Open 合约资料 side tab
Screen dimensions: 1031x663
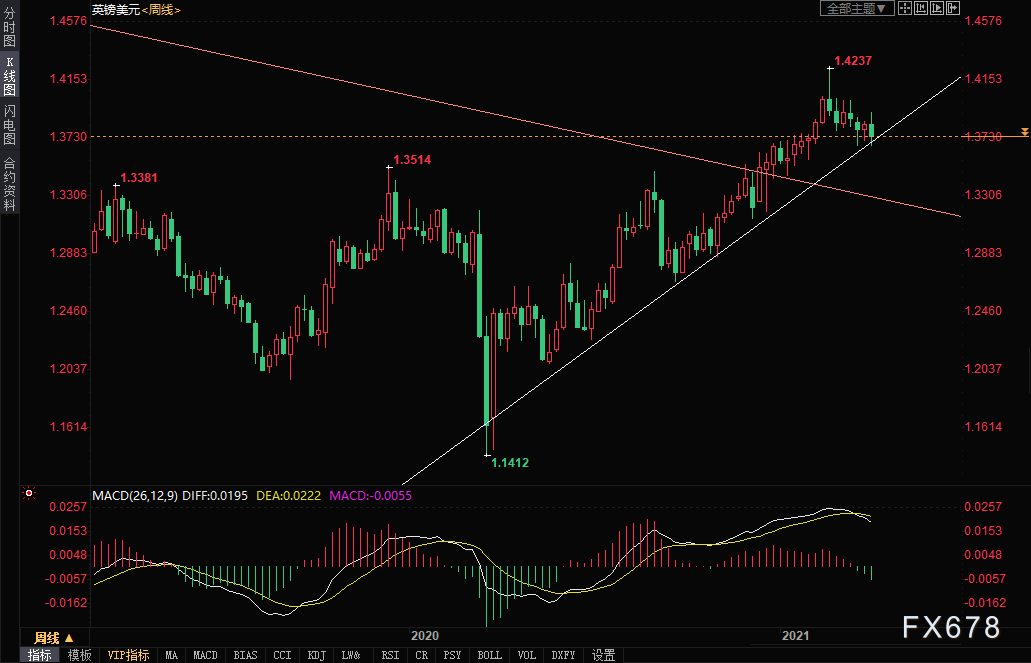pyautogui.click(x=9, y=183)
